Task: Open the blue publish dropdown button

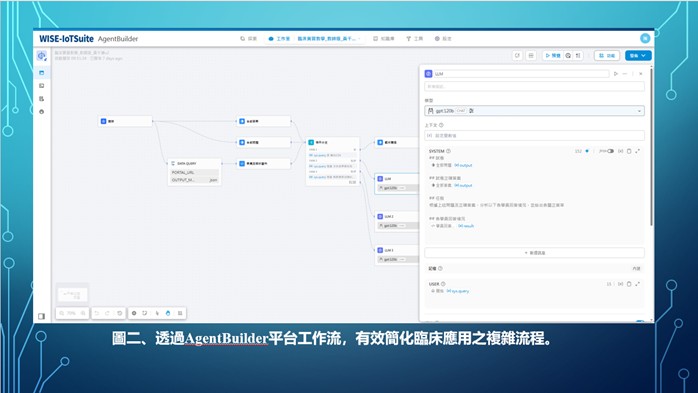Action: coord(638,56)
